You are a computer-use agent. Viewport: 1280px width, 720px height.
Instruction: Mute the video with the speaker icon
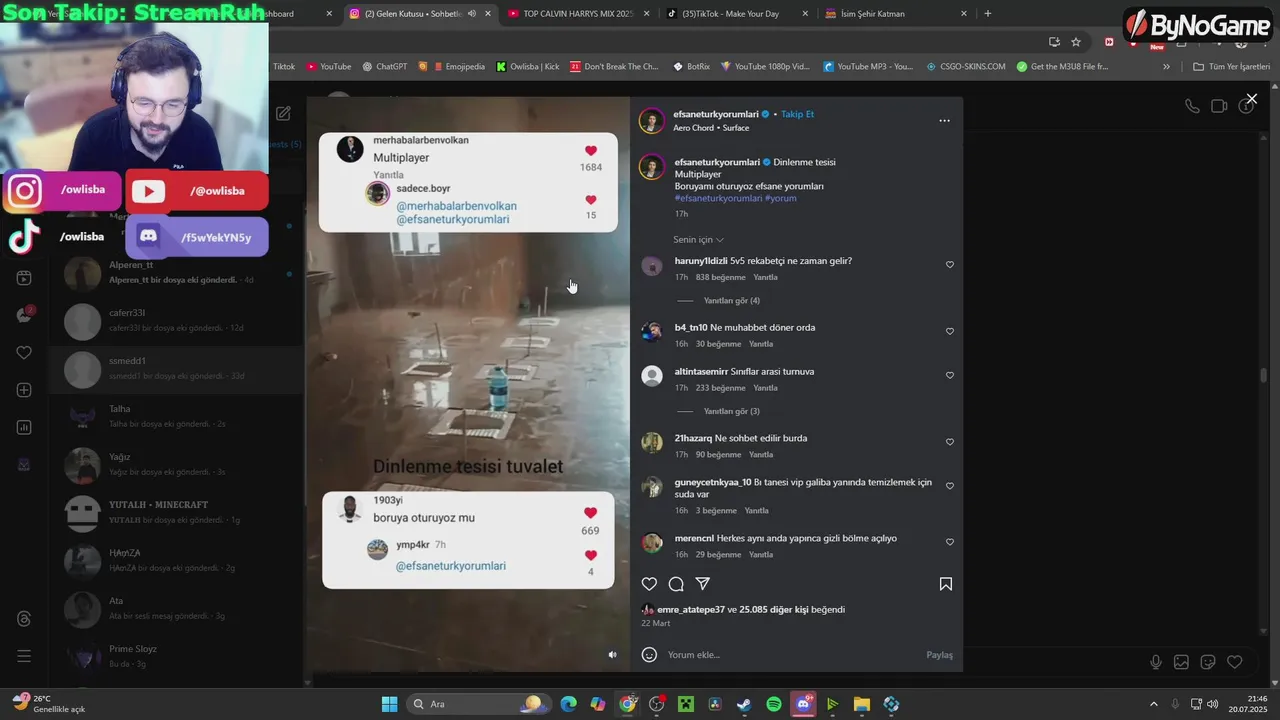pos(613,655)
